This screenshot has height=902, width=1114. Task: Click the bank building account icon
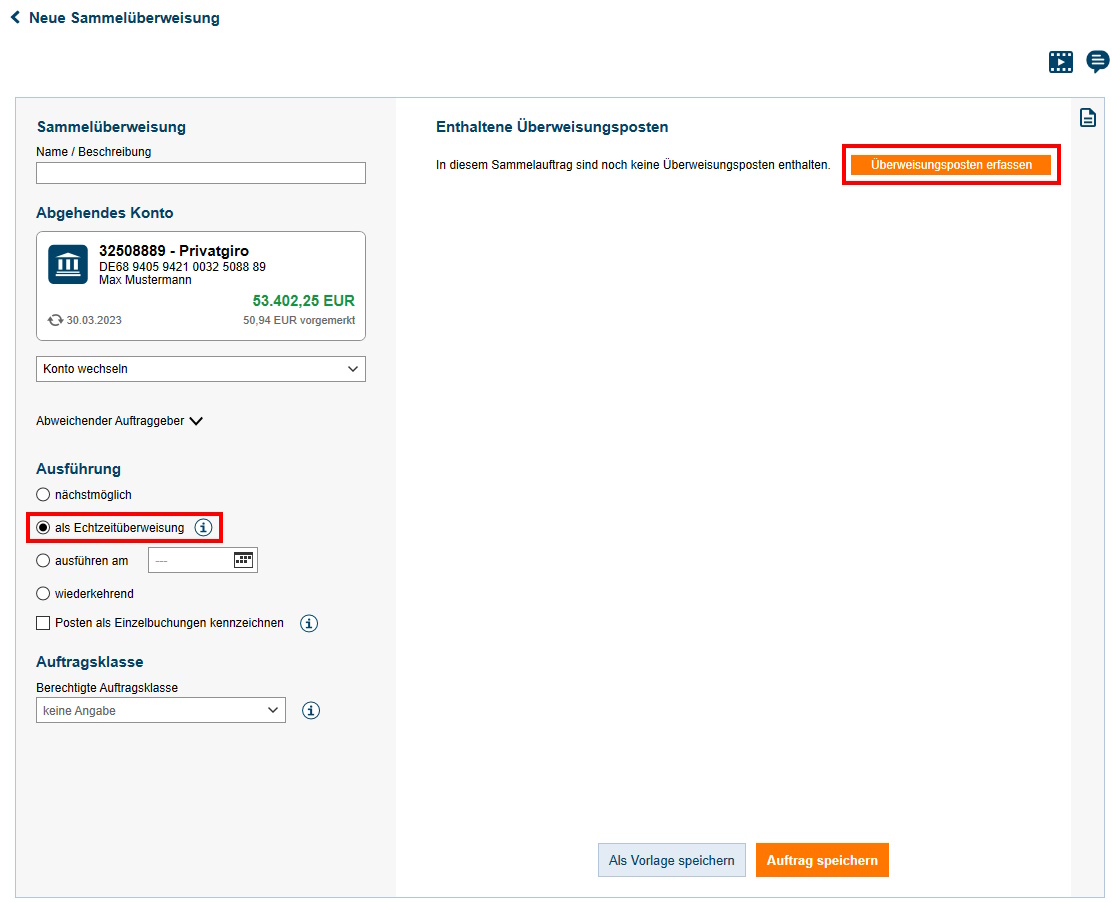(68, 264)
